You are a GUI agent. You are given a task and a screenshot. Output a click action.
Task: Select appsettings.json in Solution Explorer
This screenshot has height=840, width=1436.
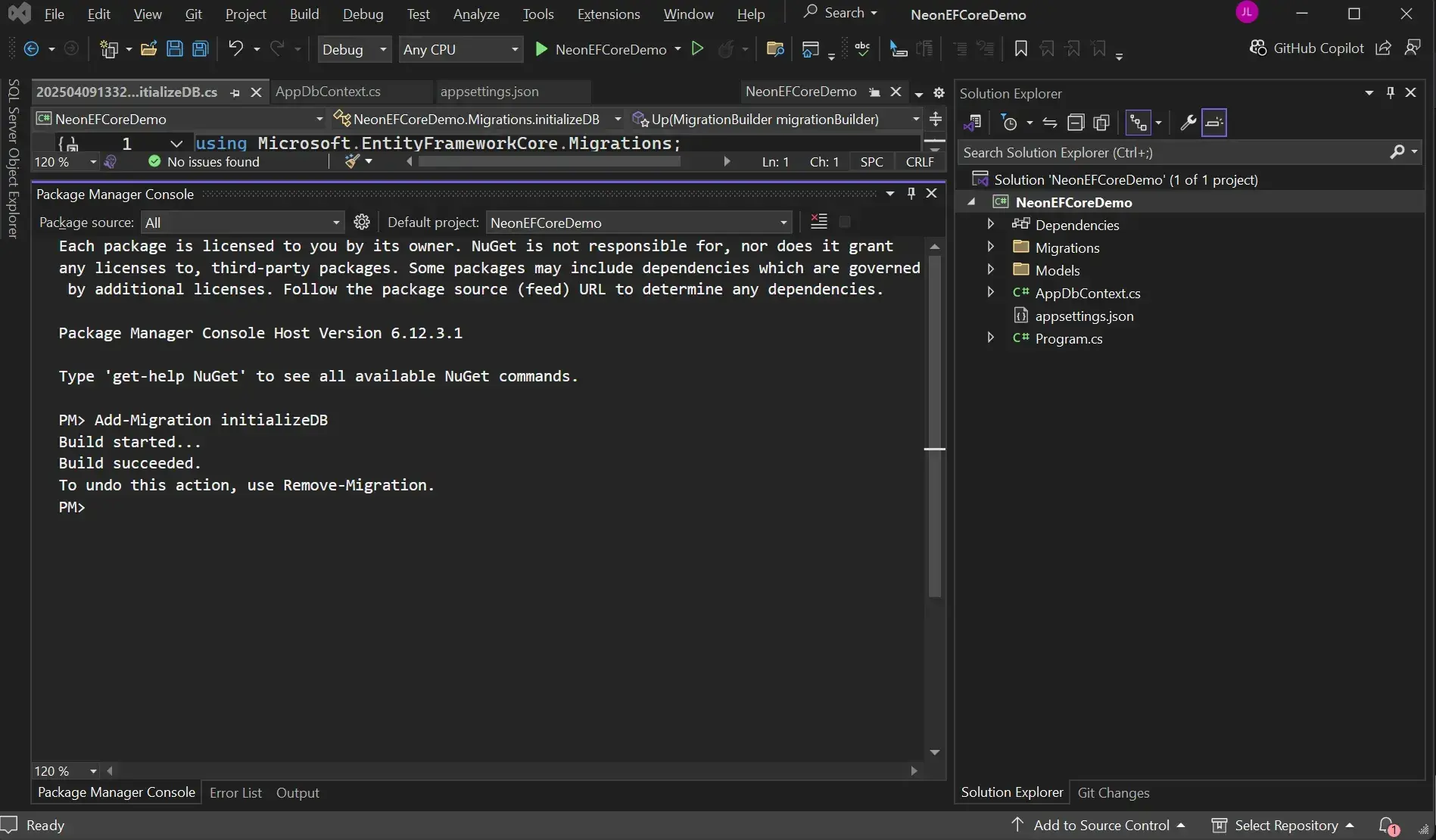[1084, 316]
